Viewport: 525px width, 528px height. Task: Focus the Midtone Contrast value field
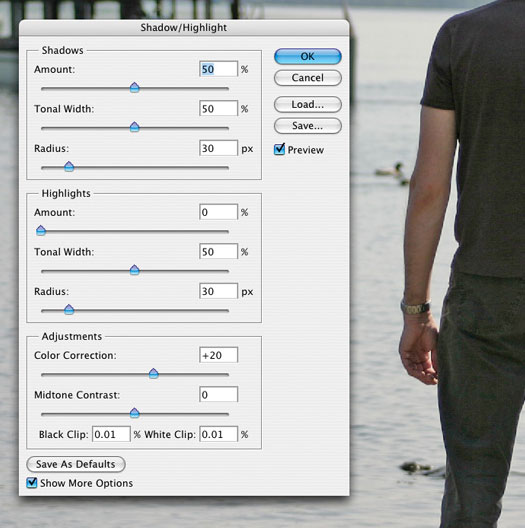[219, 394]
